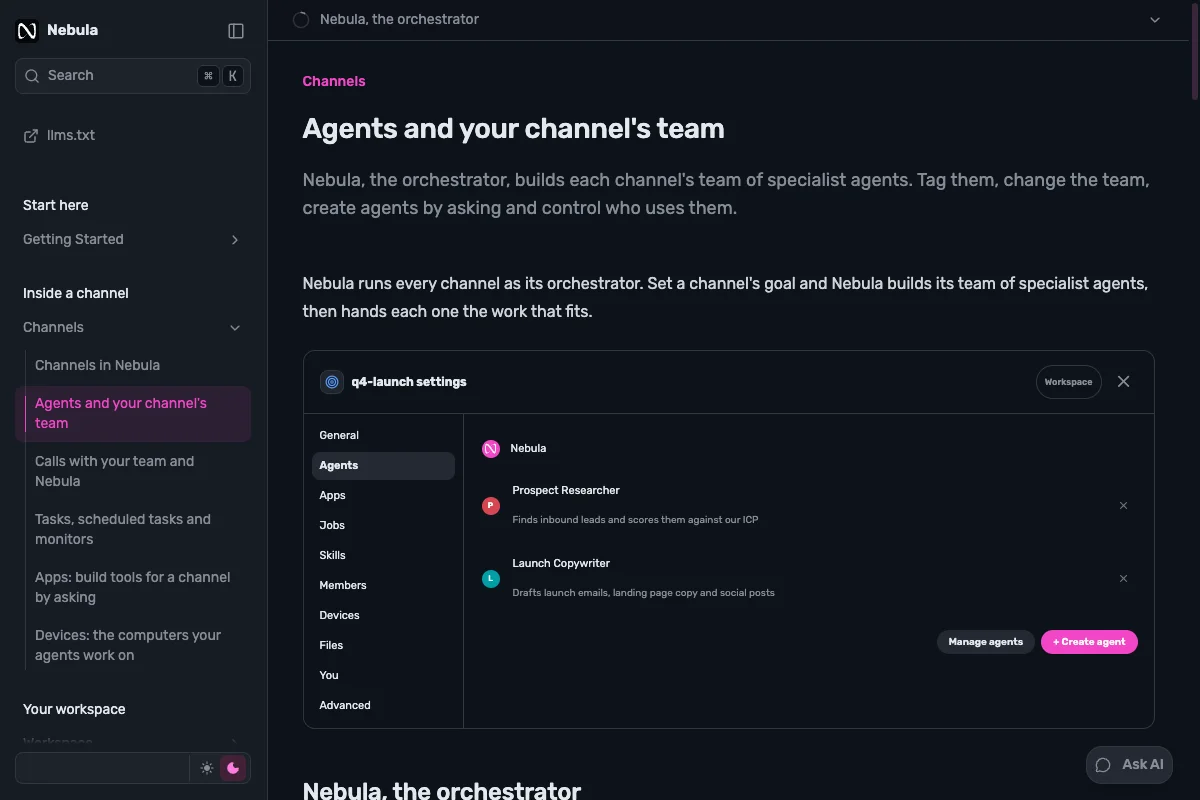Image resolution: width=1200 pixels, height=800 pixels.
Task: Close the q4-launch settings dialog
Action: pyautogui.click(x=1124, y=382)
